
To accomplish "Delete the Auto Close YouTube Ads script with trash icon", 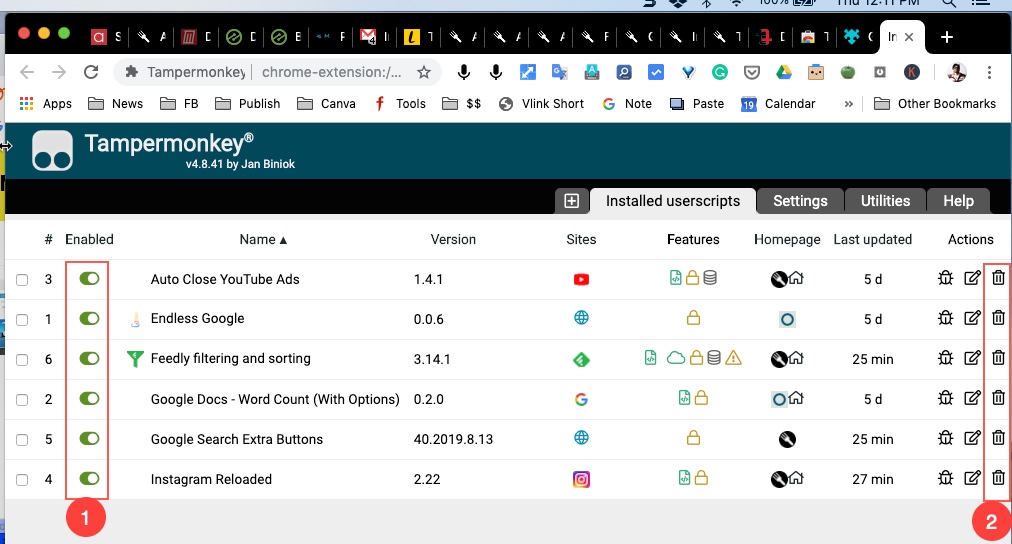I will pos(998,278).
